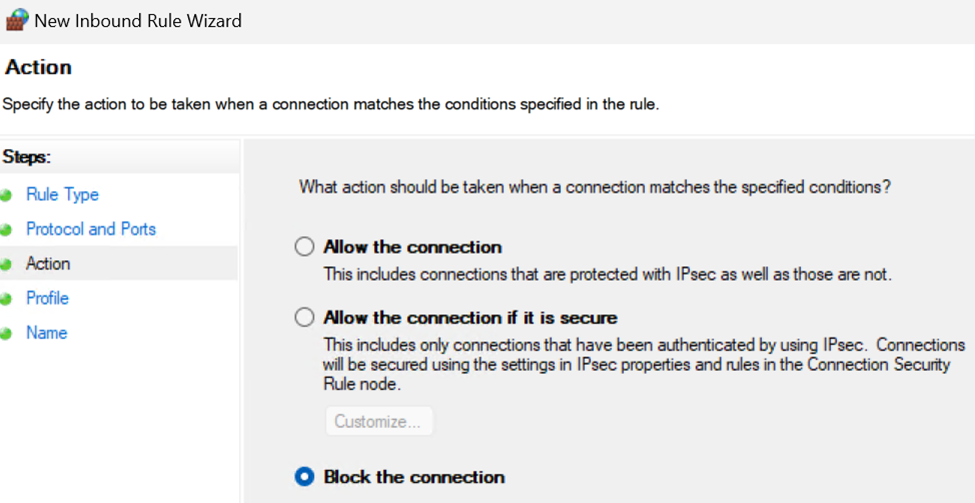Navigate to the Name step
Screen dimensions: 975x503
pyautogui.click(x=47, y=333)
